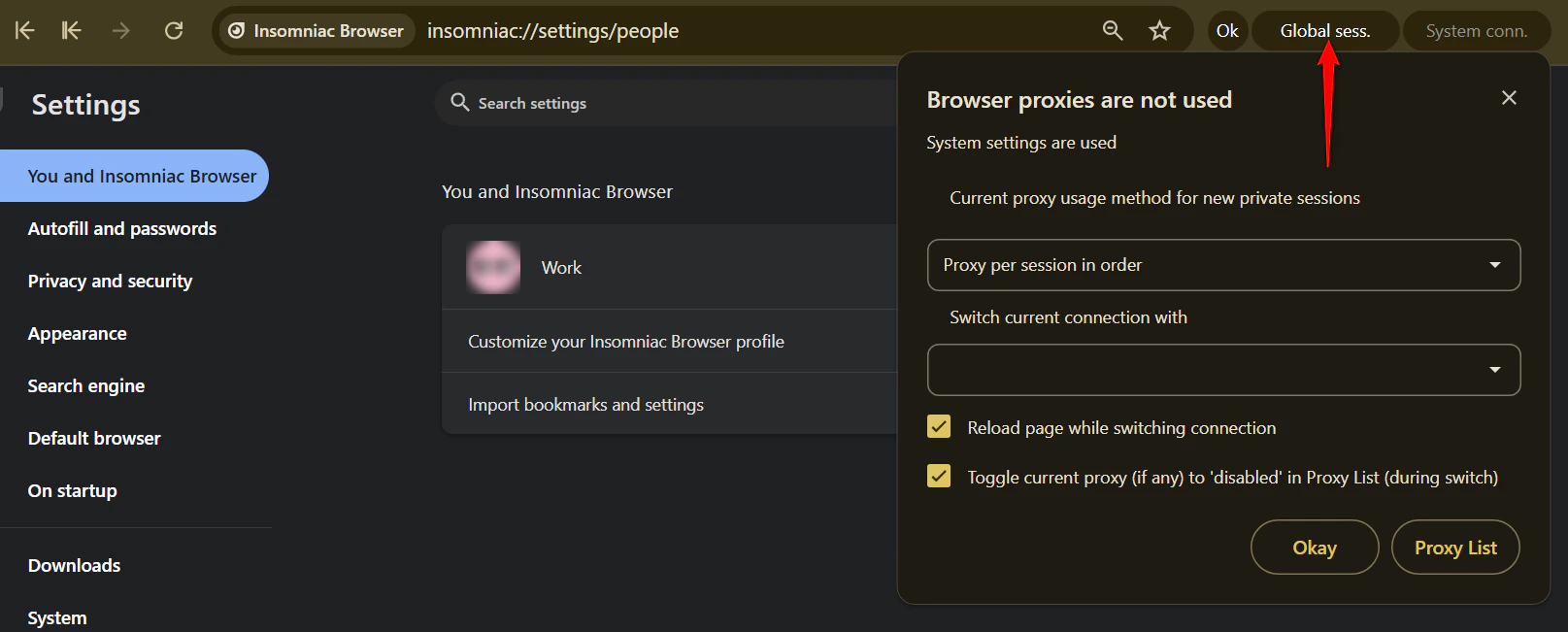Click 'System settings are used' text
This screenshot has height=632, width=1568.
[x=1021, y=143]
